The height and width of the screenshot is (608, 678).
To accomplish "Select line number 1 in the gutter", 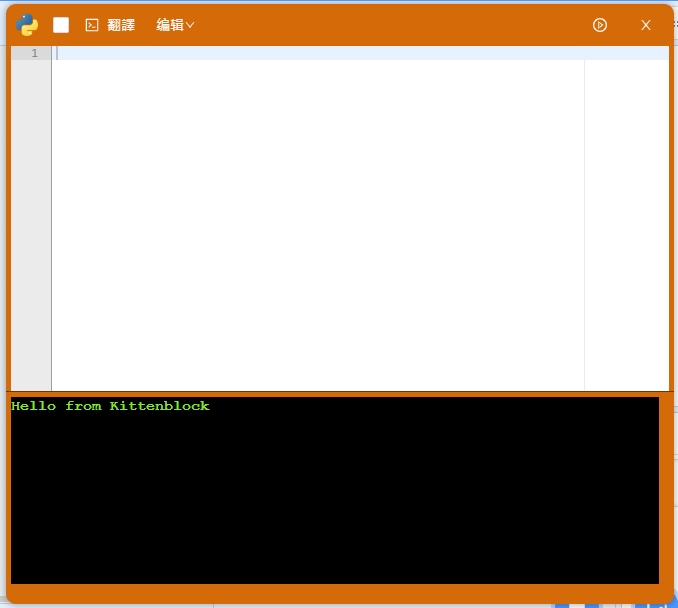I will [34, 53].
